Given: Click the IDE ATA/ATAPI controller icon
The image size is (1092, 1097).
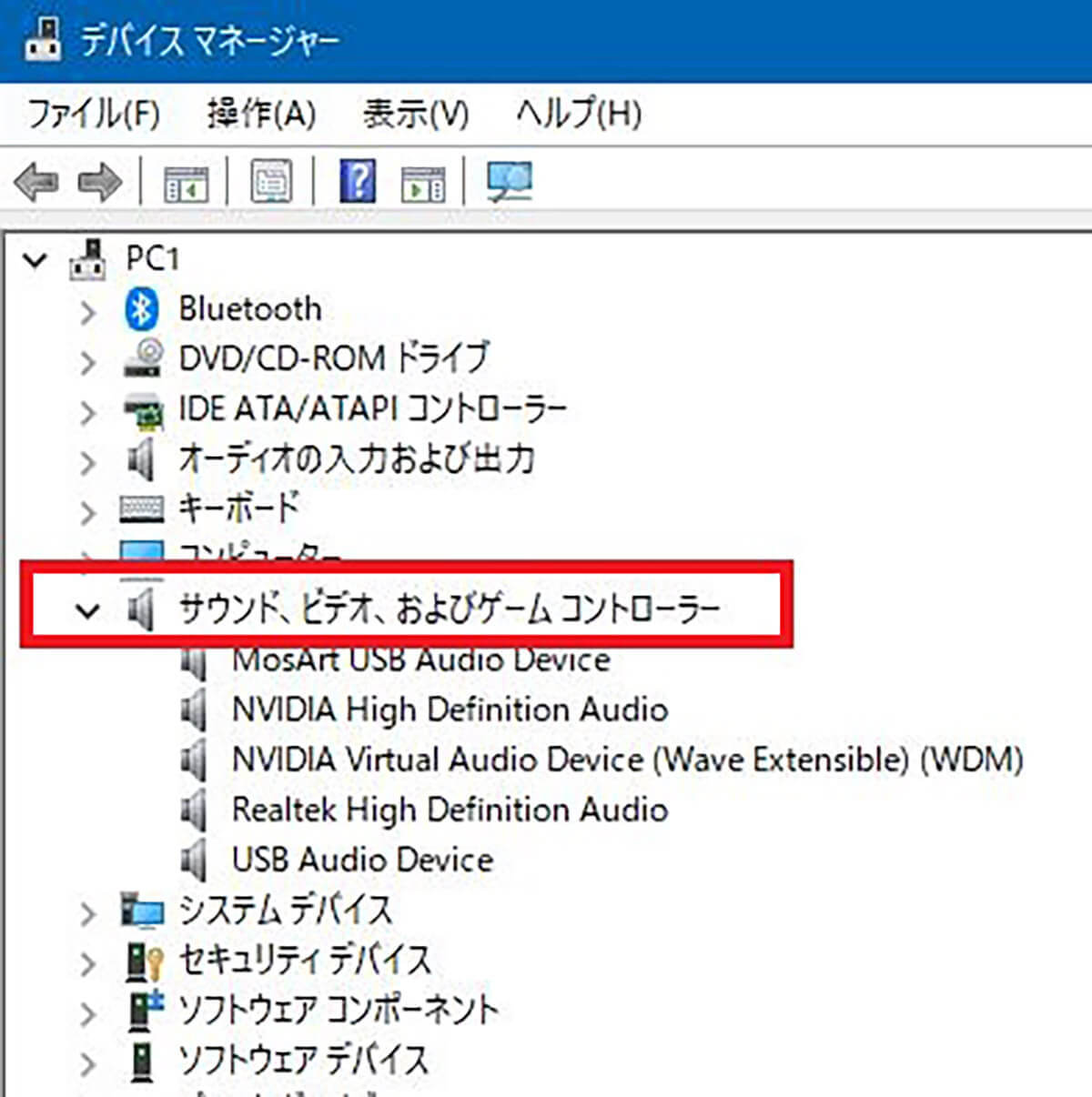Looking at the screenshot, I should click(x=143, y=410).
